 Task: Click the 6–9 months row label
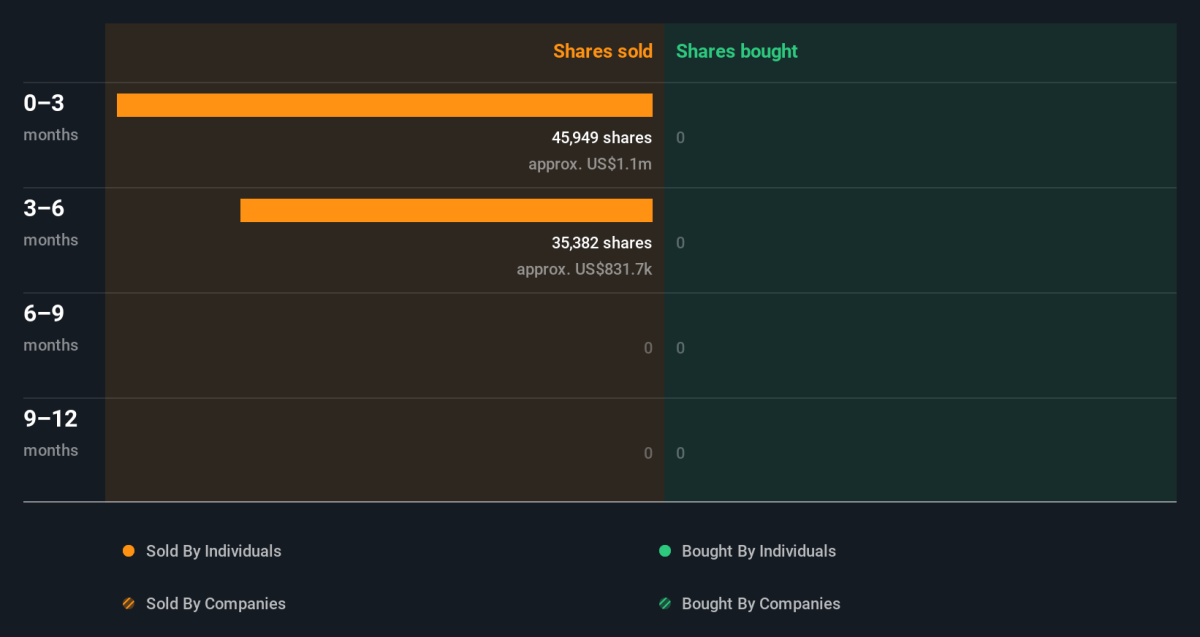(x=51, y=327)
